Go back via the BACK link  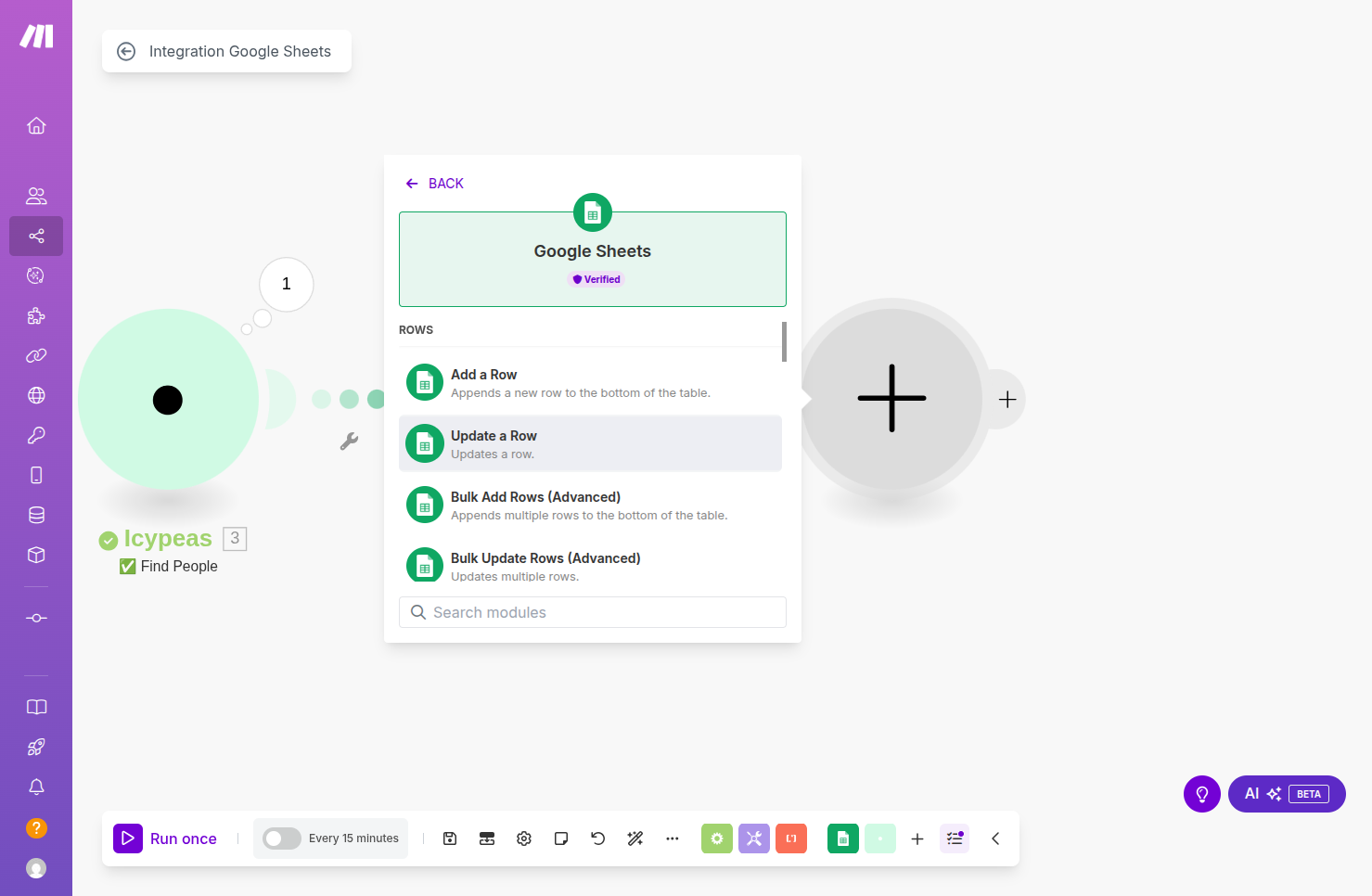click(434, 184)
